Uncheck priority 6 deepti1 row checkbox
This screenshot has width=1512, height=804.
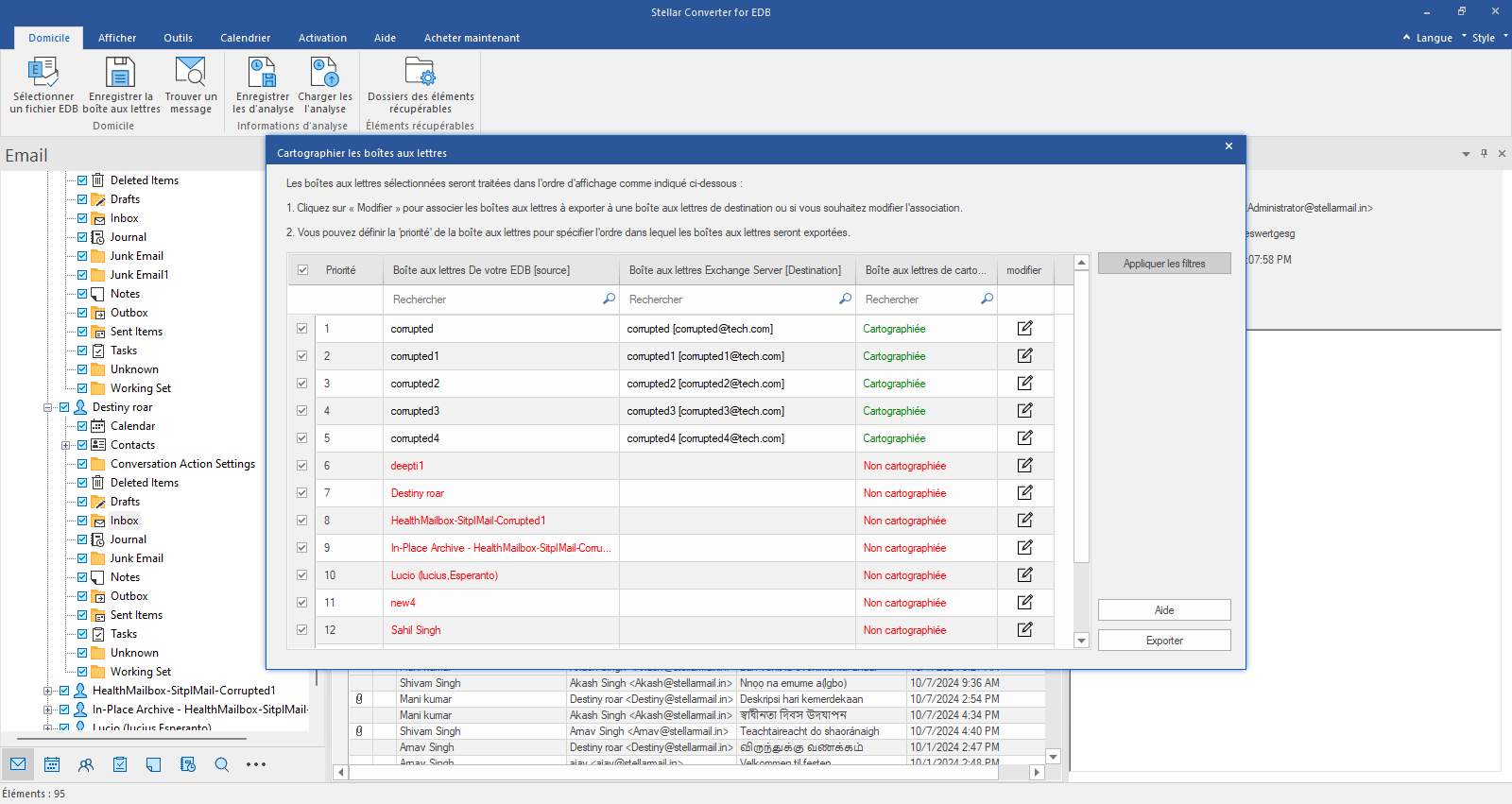point(302,466)
